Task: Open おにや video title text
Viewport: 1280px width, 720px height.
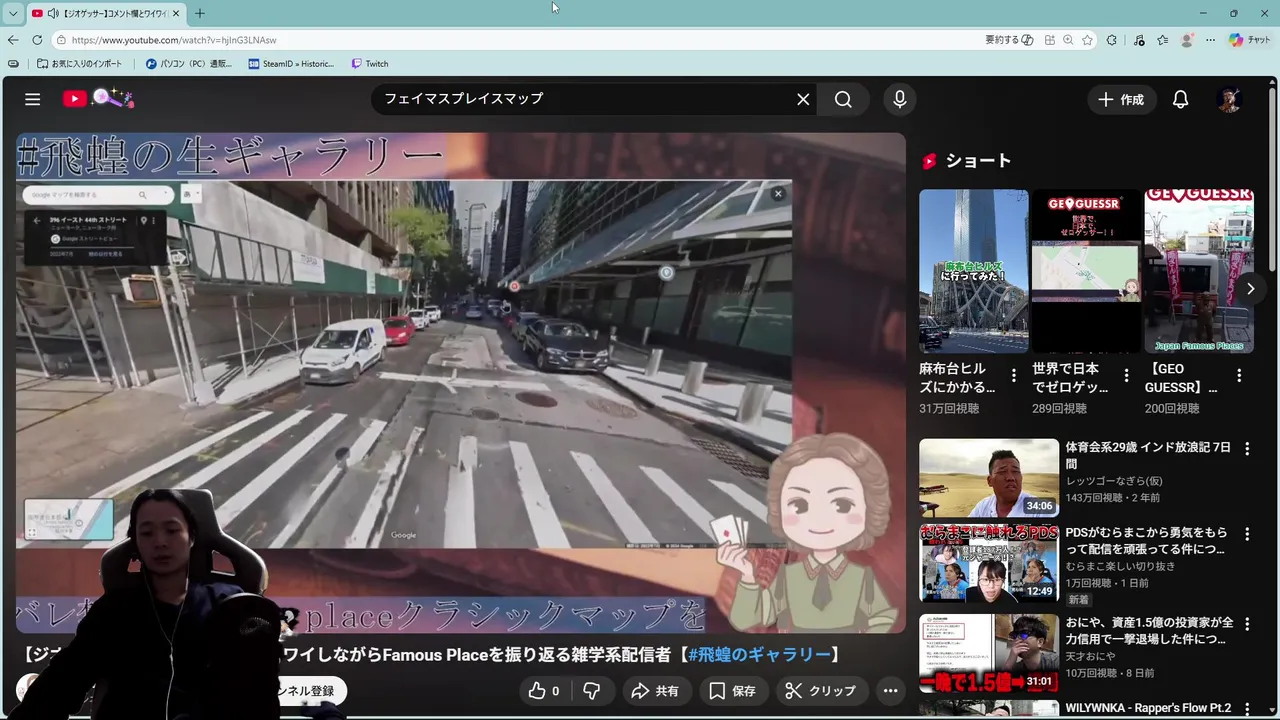Action: (x=1149, y=631)
